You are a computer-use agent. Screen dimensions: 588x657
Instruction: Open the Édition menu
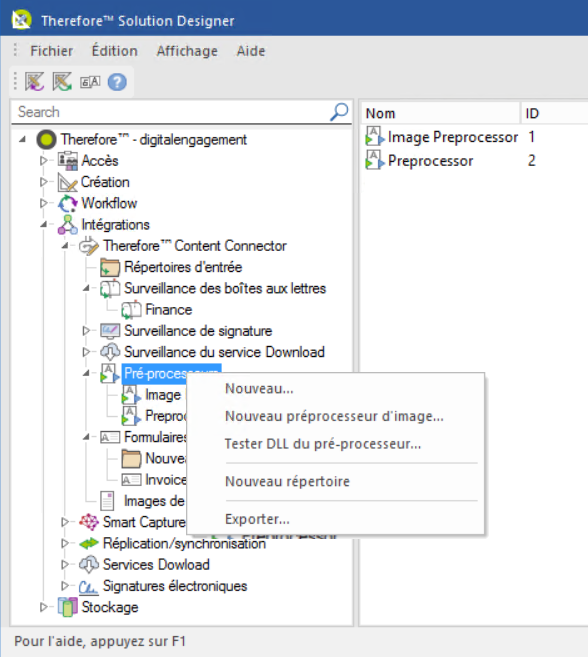[x=114, y=51]
